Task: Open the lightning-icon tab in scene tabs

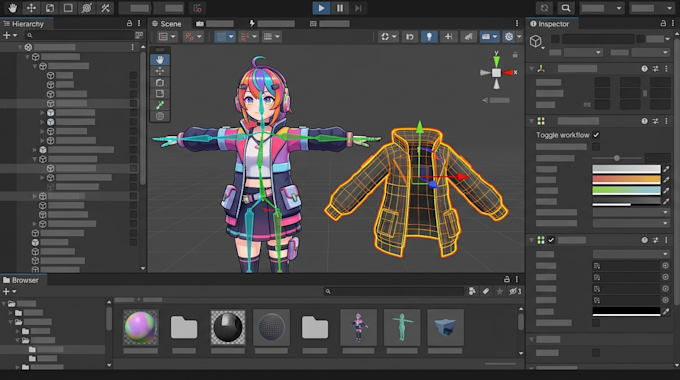Action: point(273,24)
